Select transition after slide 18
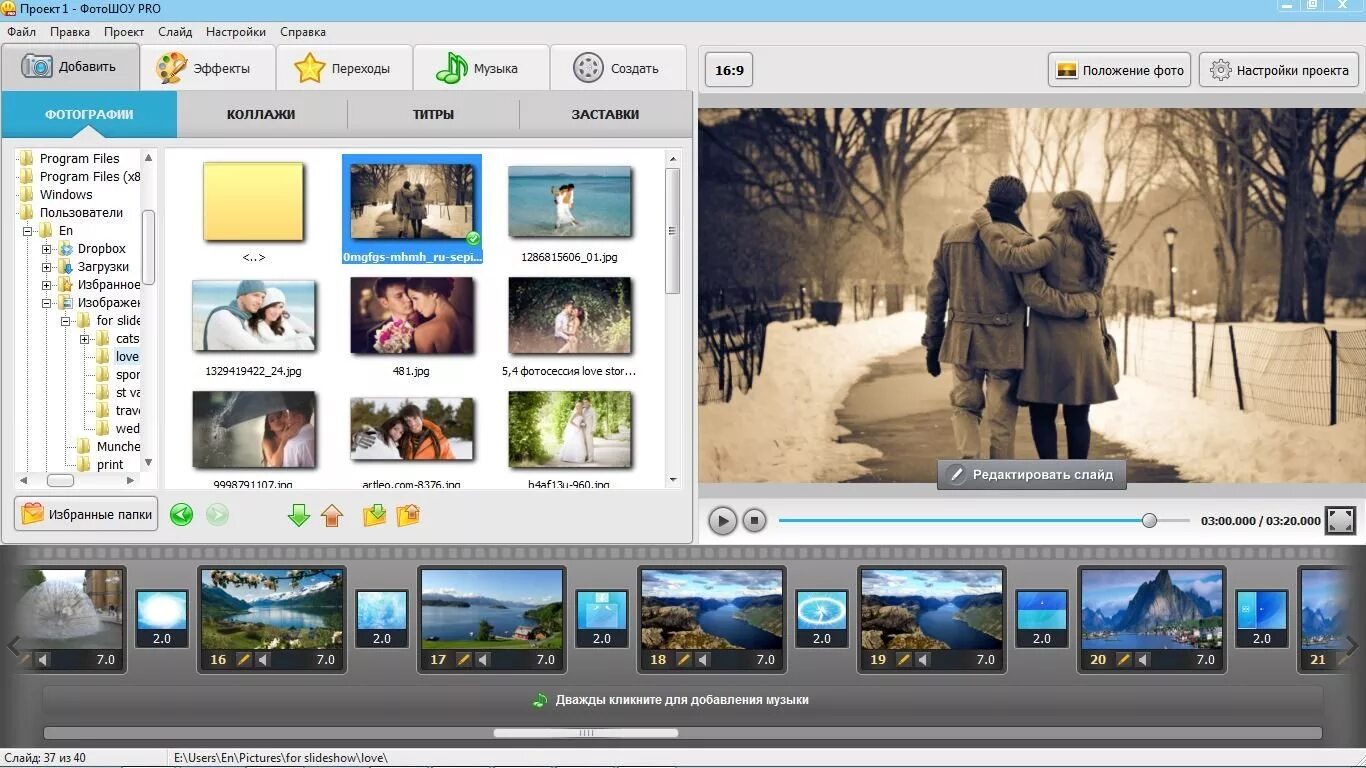1366x768 pixels. pyautogui.click(x=822, y=618)
